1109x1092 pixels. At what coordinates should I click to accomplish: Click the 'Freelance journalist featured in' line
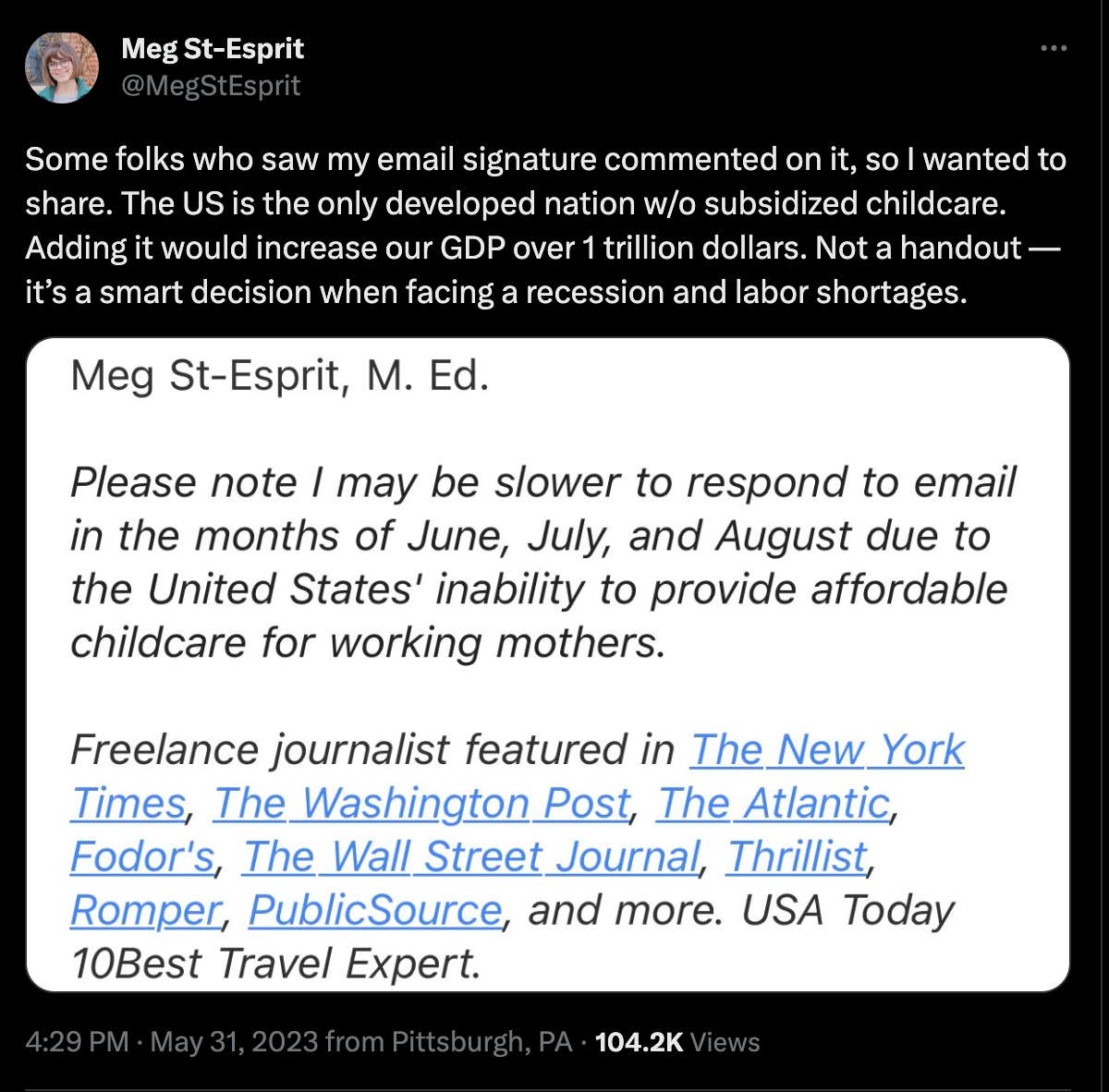point(370,750)
